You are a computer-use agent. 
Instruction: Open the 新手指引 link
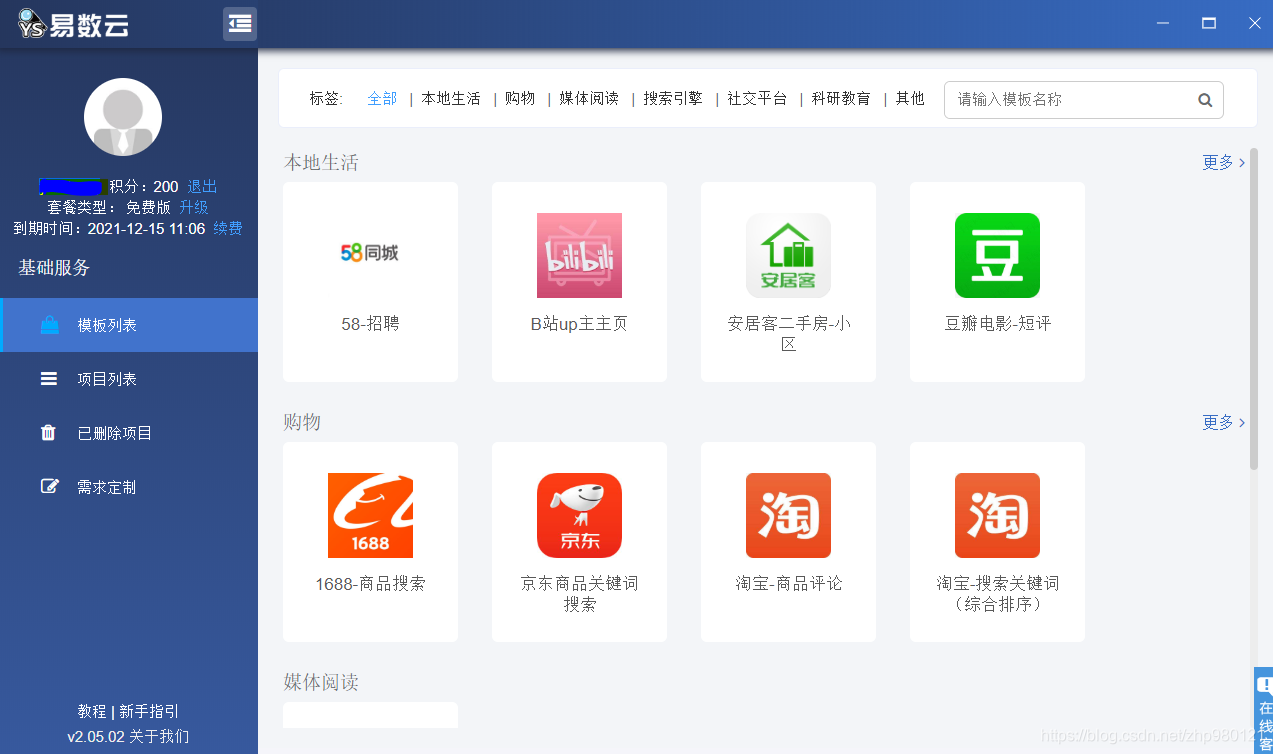[149, 712]
